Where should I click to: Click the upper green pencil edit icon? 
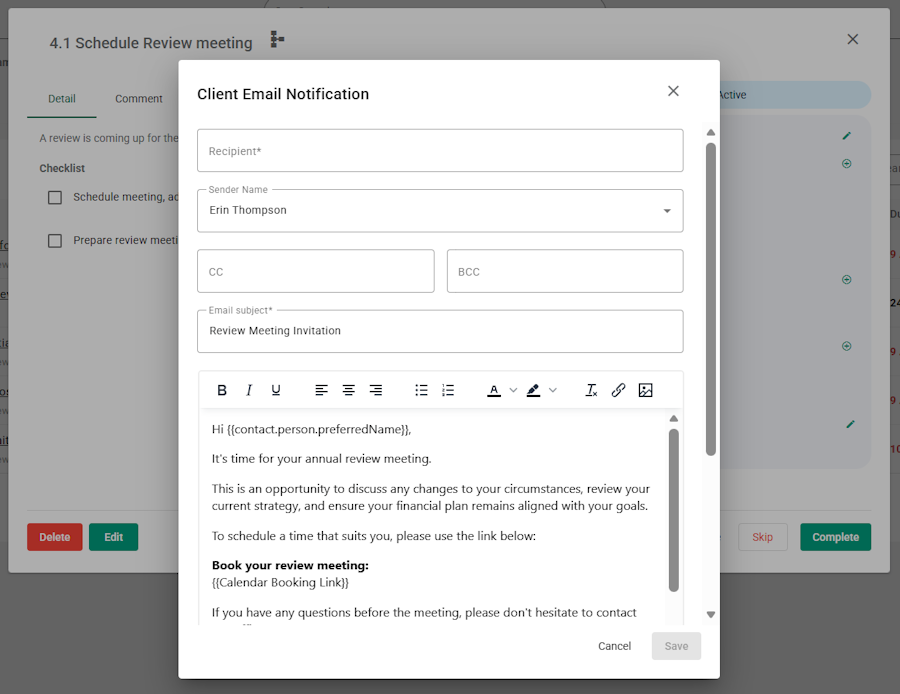tap(847, 135)
